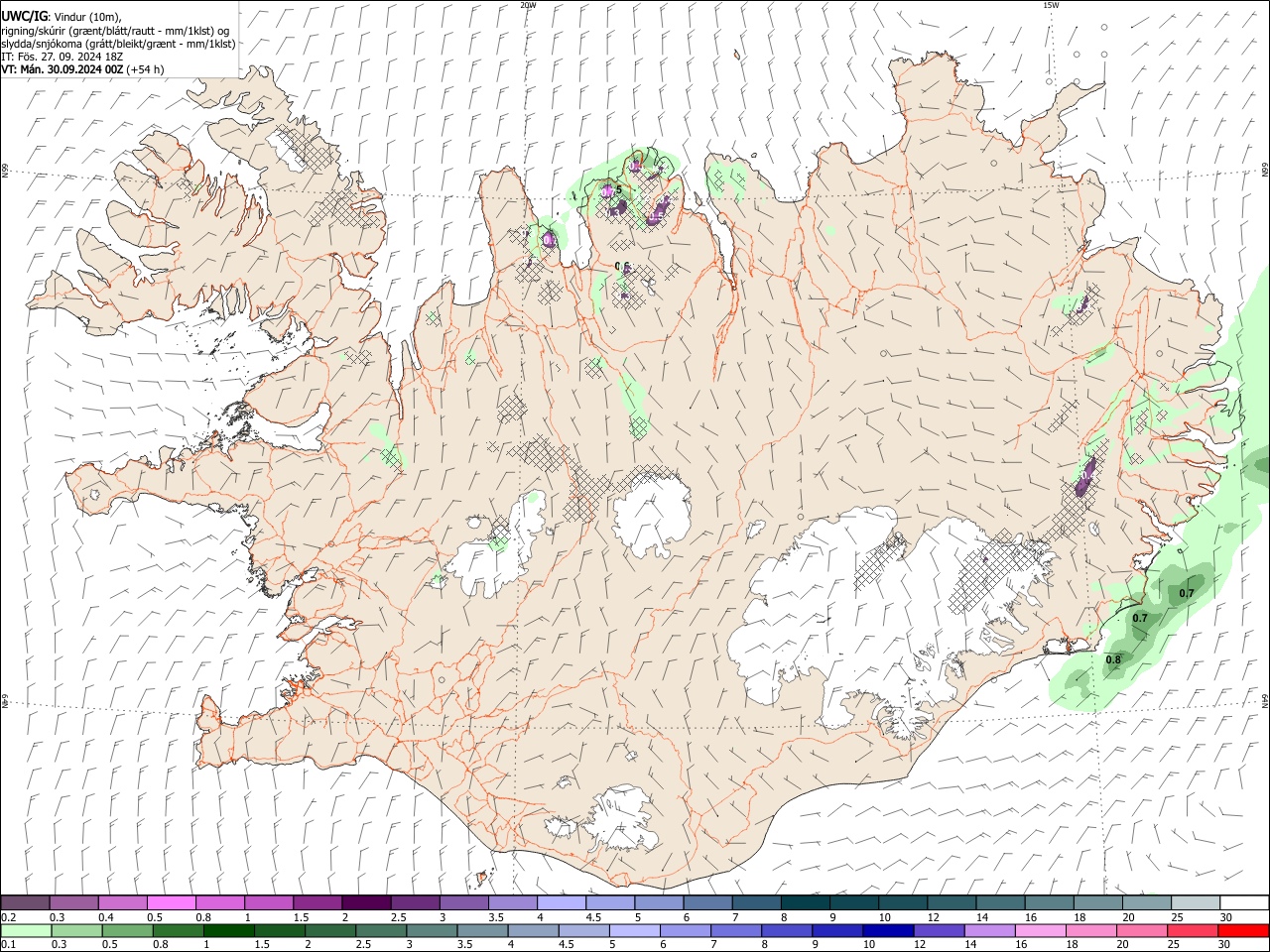Click the 15W longitude label

(x=1051, y=5)
